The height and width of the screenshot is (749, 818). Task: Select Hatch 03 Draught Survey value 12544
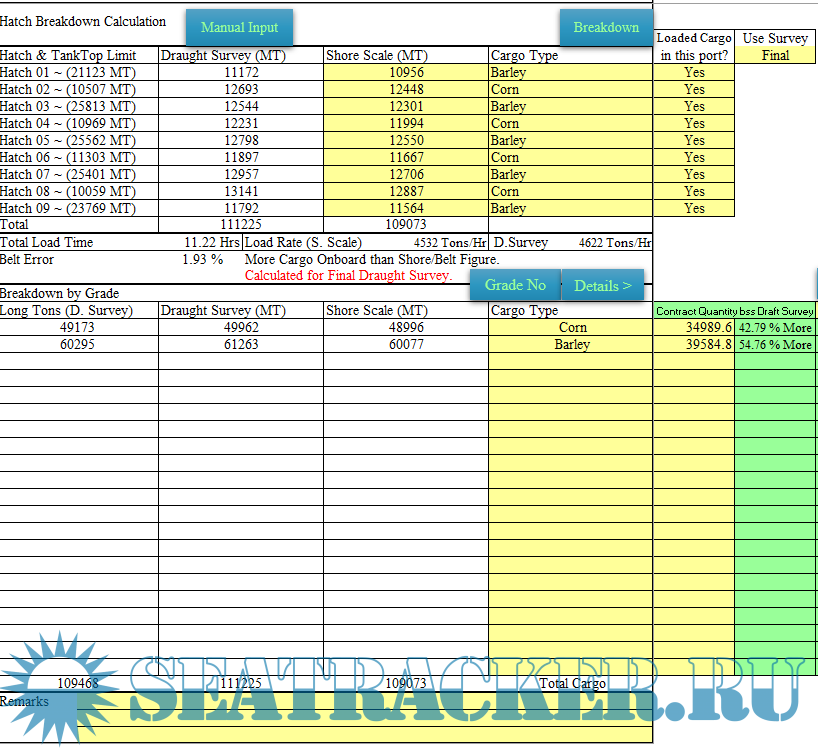coord(241,107)
